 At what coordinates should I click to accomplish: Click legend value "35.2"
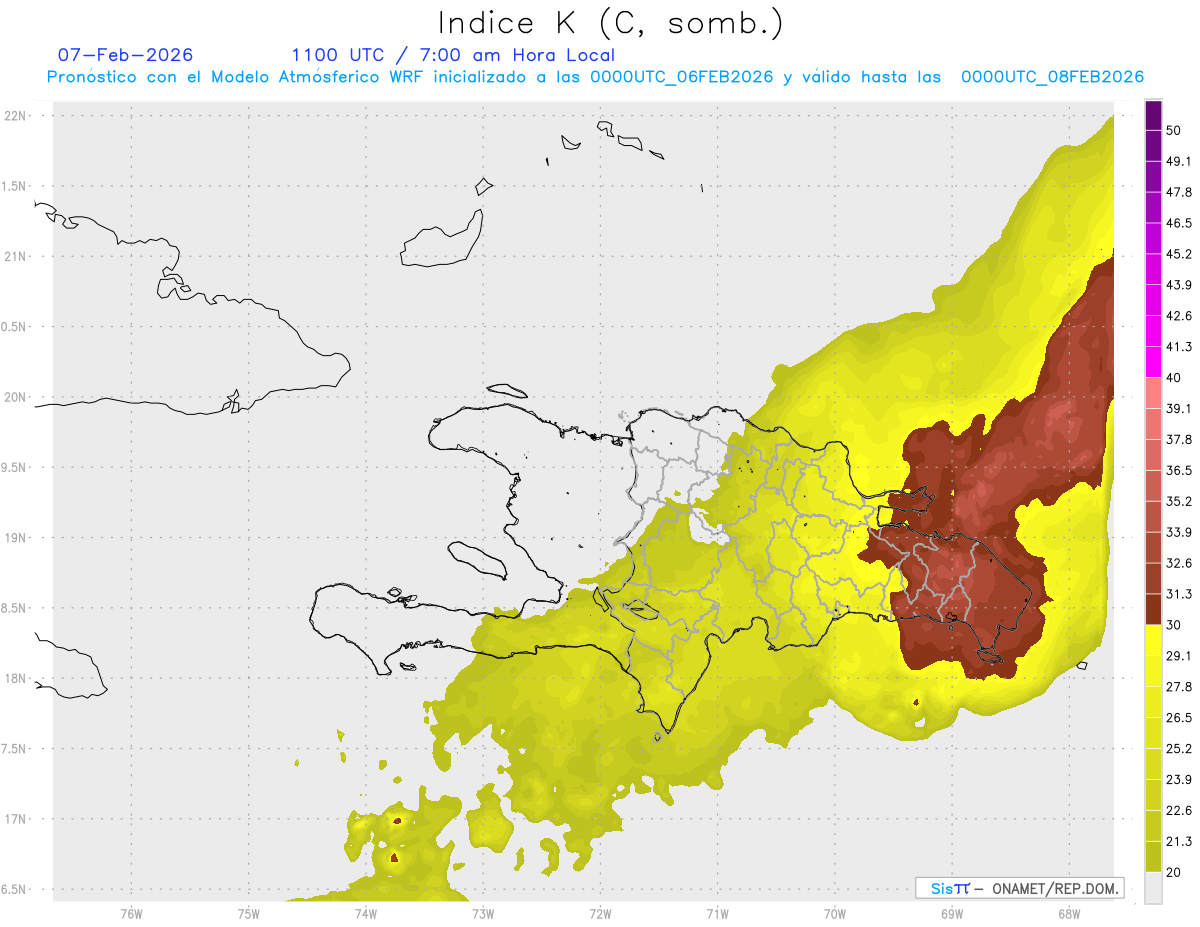coord(1179,501)
